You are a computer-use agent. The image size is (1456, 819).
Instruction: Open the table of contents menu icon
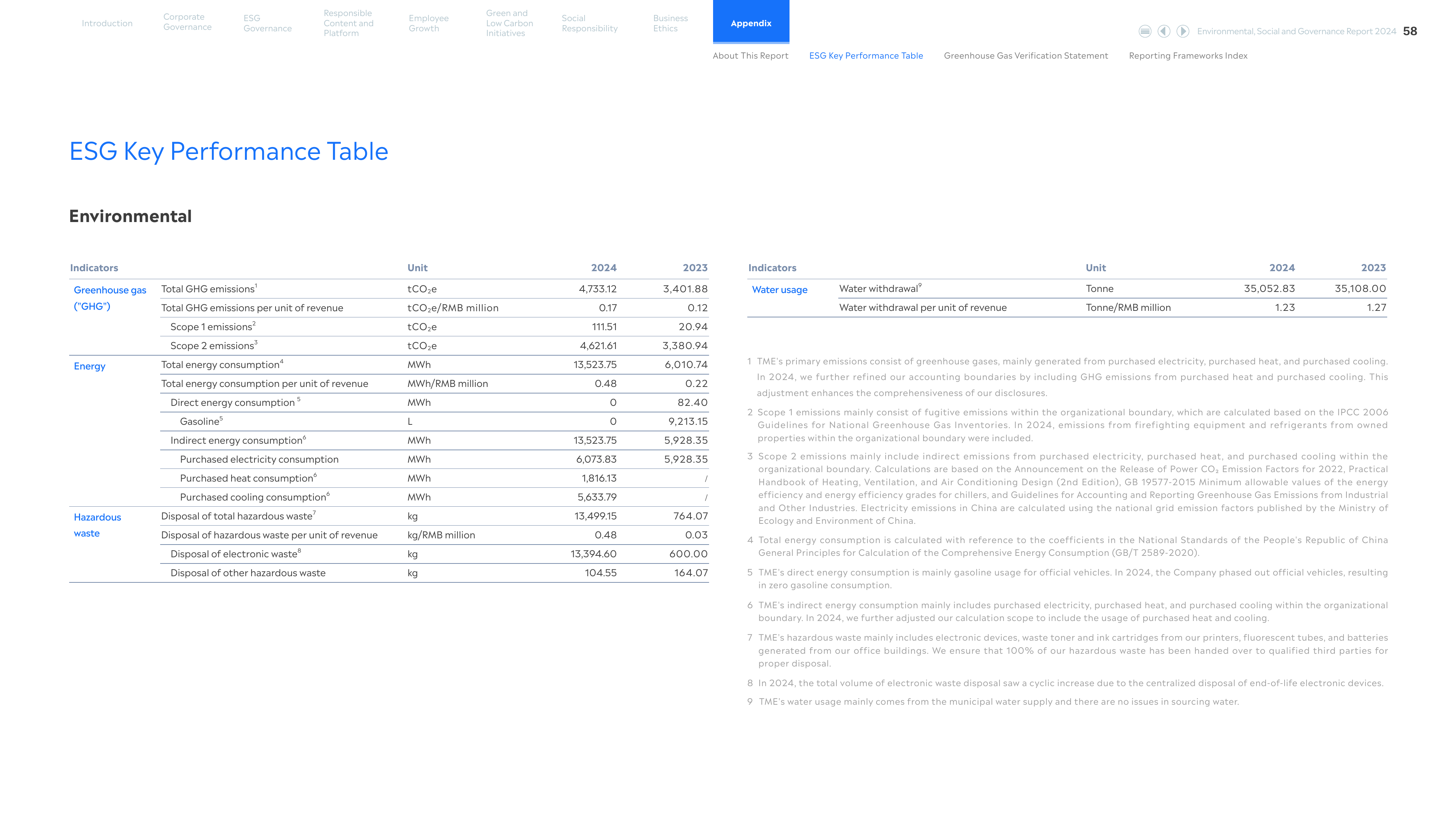(x=1144, y=31)
